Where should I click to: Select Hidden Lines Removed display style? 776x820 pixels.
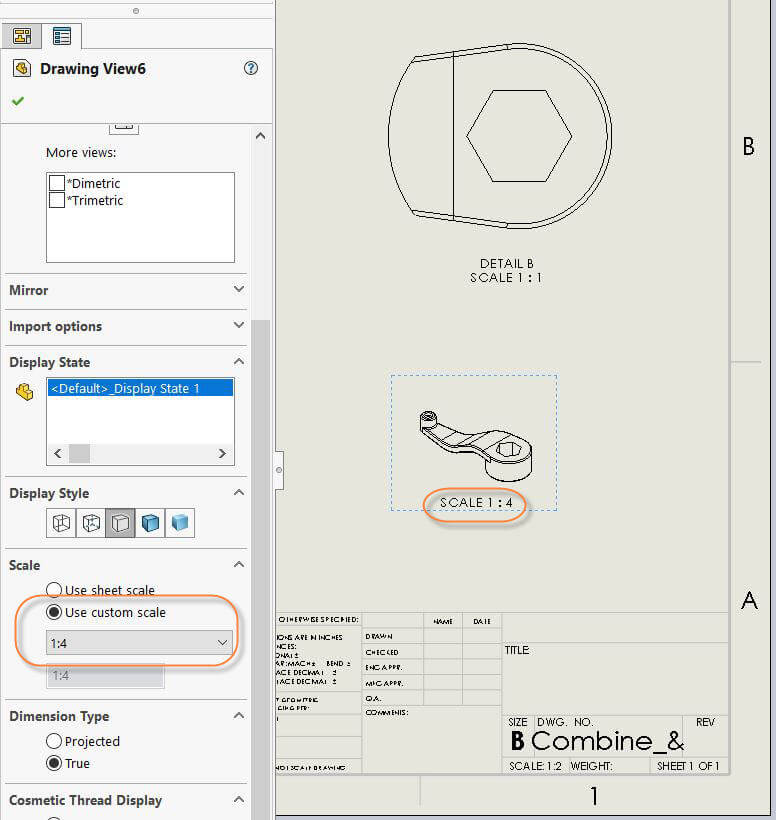(x=120, y=522)
